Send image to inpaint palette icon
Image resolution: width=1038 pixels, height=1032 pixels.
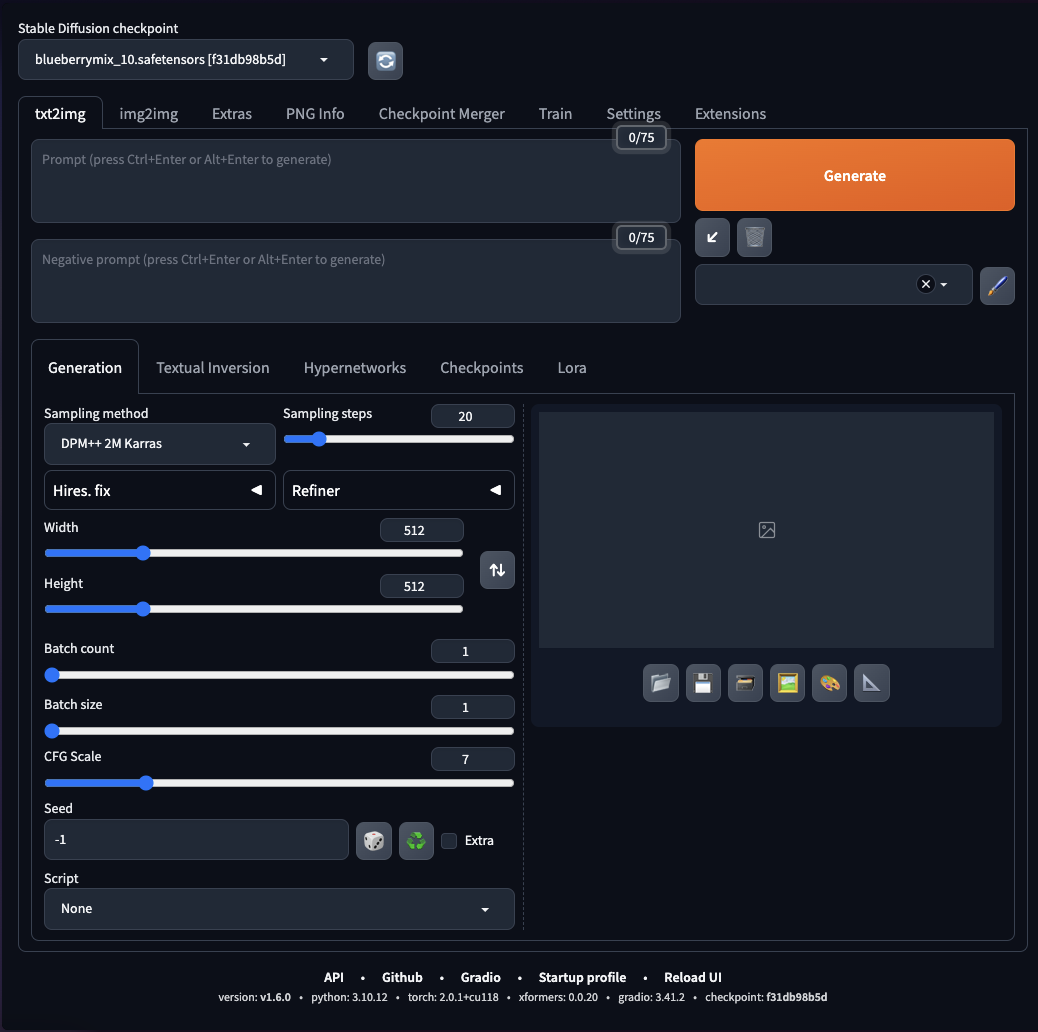point(829,682)
